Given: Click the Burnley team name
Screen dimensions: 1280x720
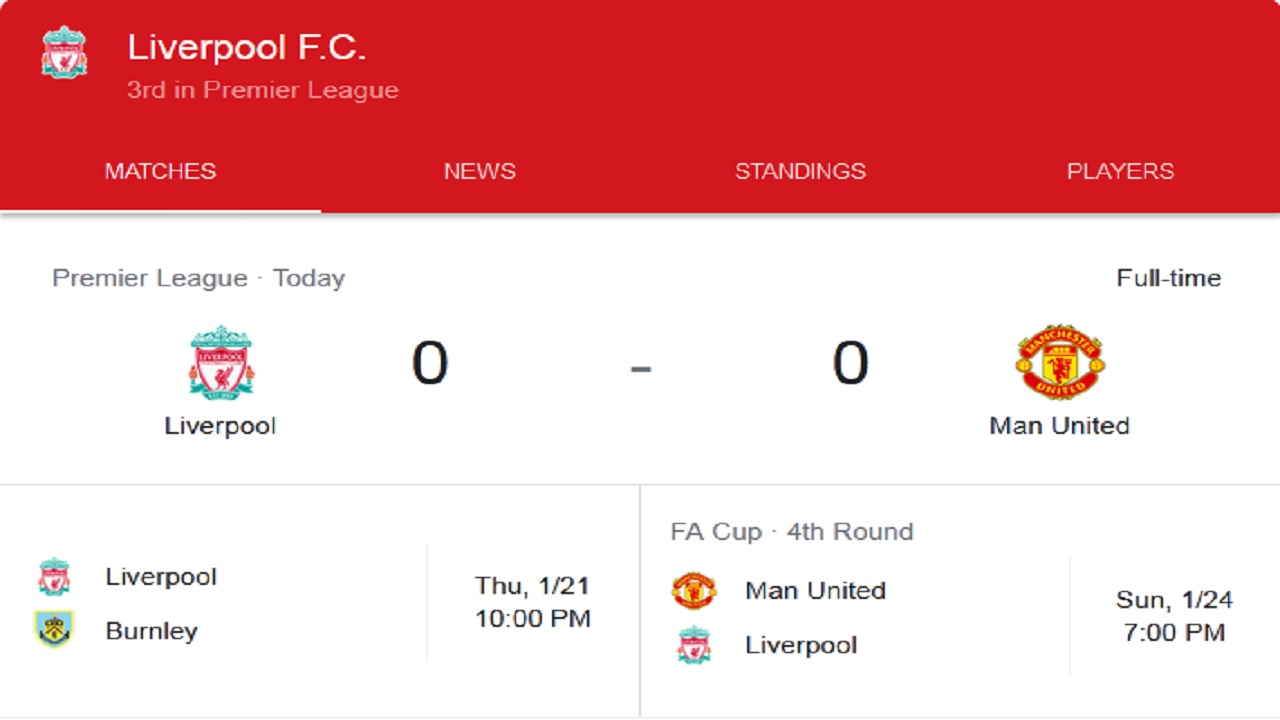Looking at the screenshot, I should (x=152, y=631).
